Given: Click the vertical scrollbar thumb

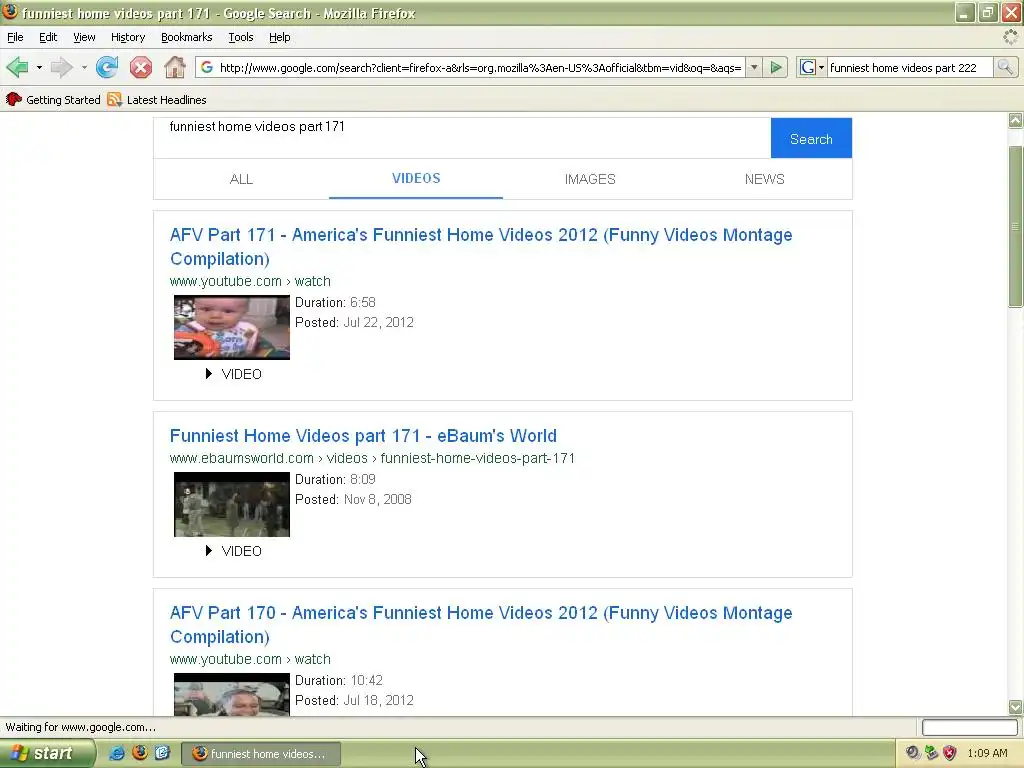Looking at the screenshot, I should coord(1015,226).
